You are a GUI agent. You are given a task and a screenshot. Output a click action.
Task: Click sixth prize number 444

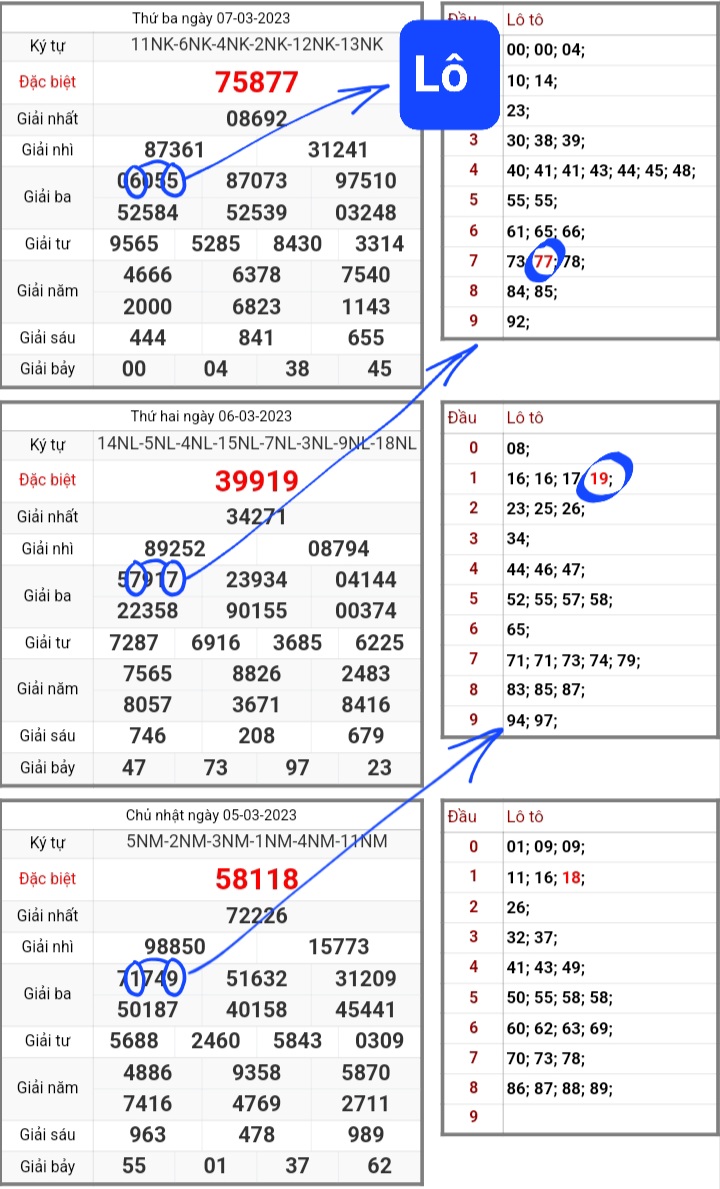[148, 337]
